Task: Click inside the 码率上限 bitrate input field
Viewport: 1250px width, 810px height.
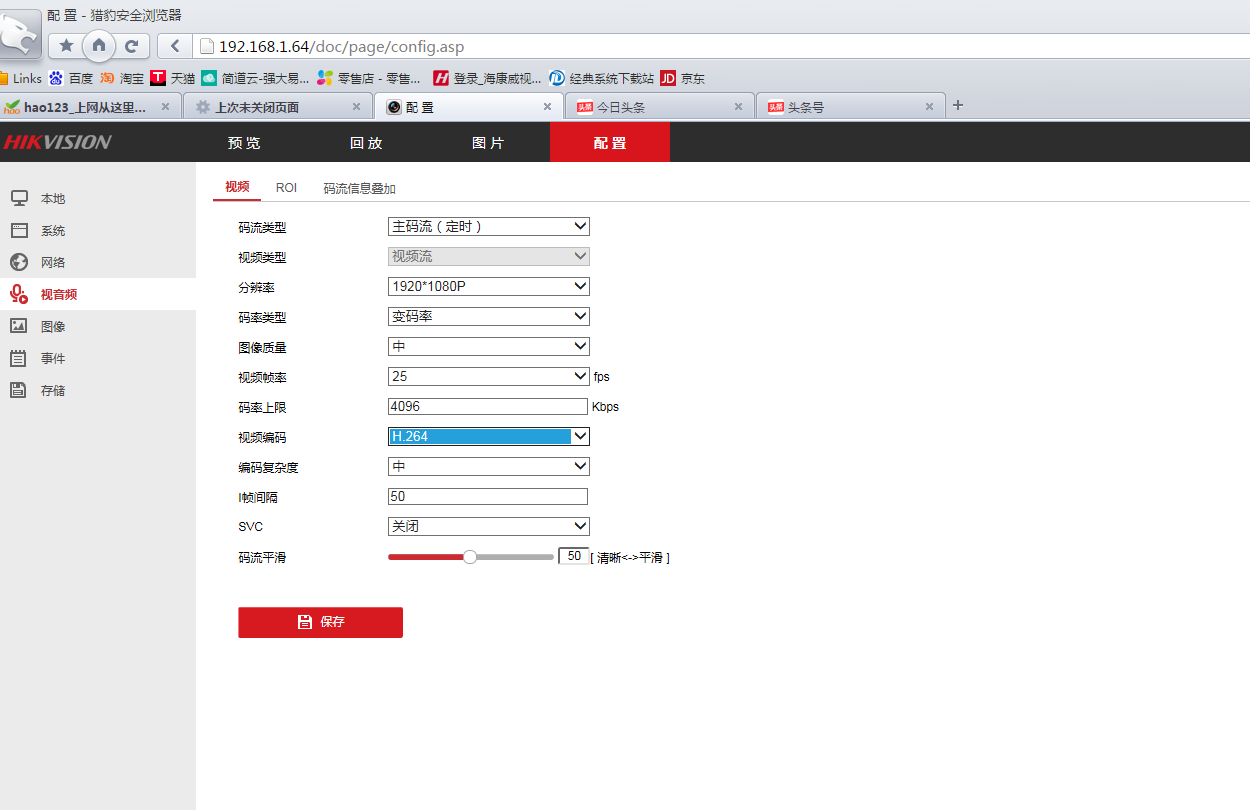Action: [x=487, y=406]
